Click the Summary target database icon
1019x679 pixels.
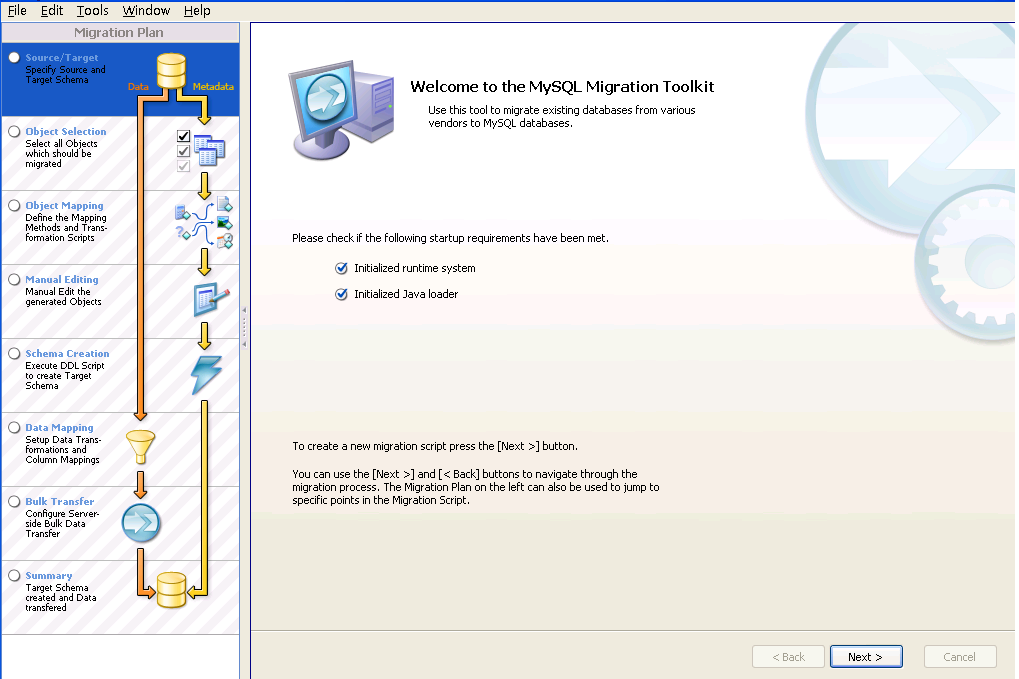tap(172, 590)
